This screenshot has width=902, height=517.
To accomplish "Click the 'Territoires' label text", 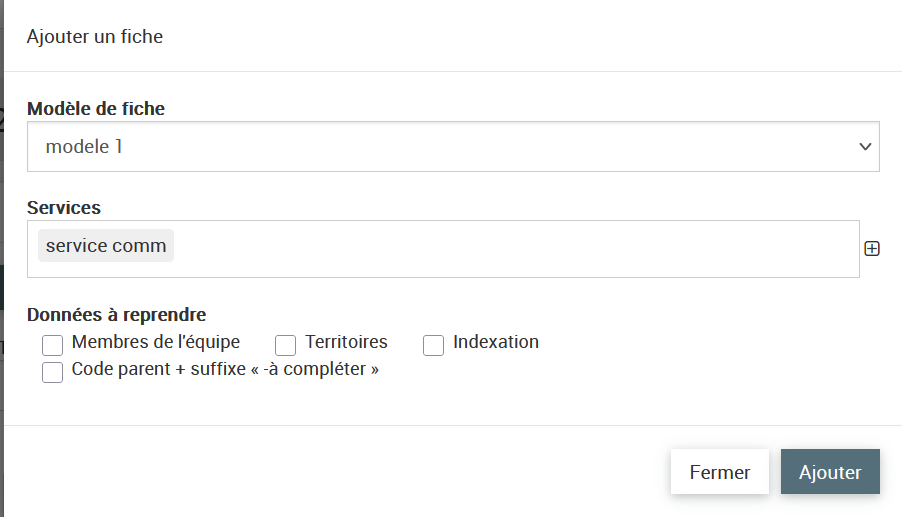I will 346,342.
